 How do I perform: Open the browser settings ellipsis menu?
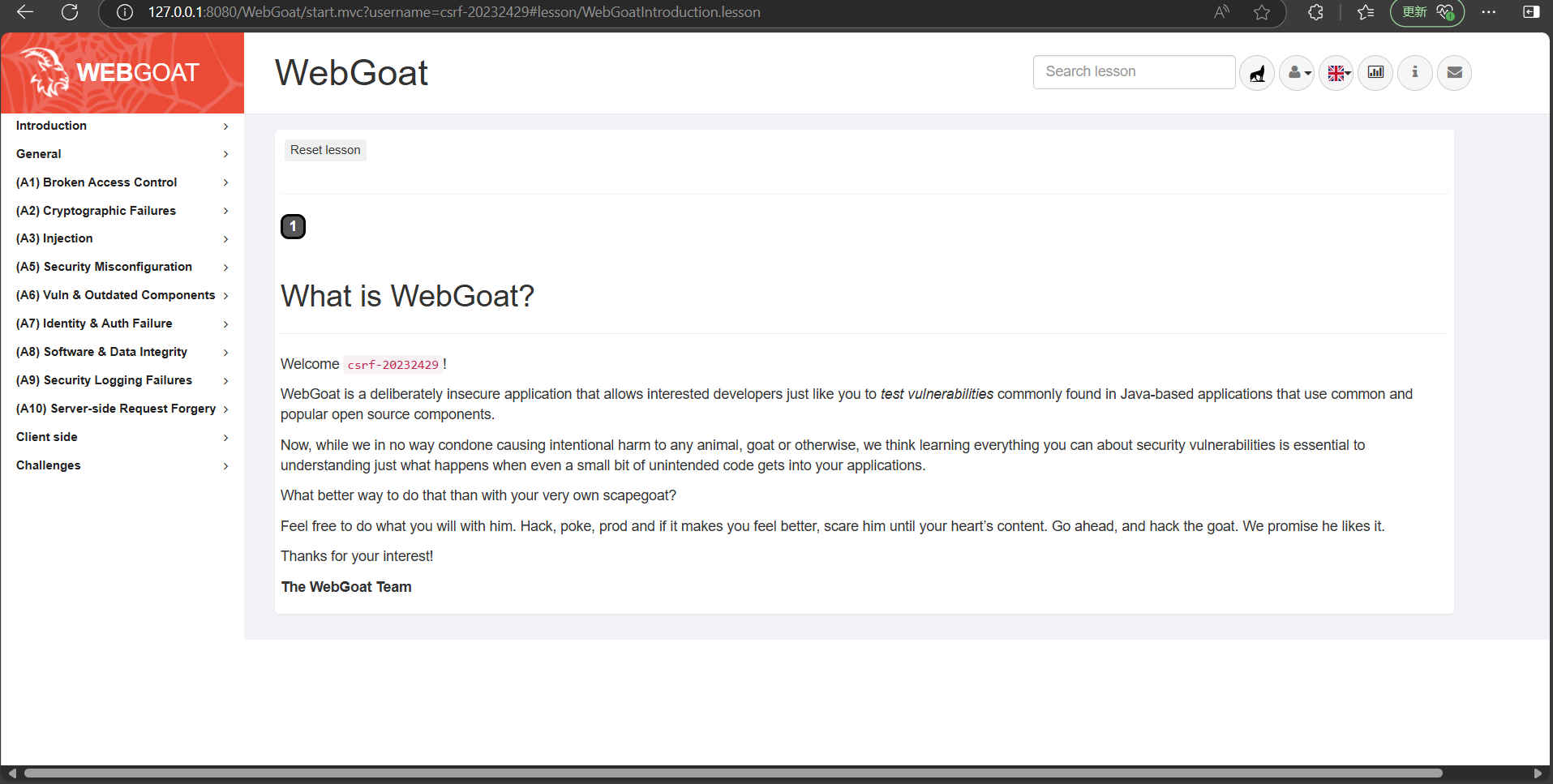(1489, 12)
